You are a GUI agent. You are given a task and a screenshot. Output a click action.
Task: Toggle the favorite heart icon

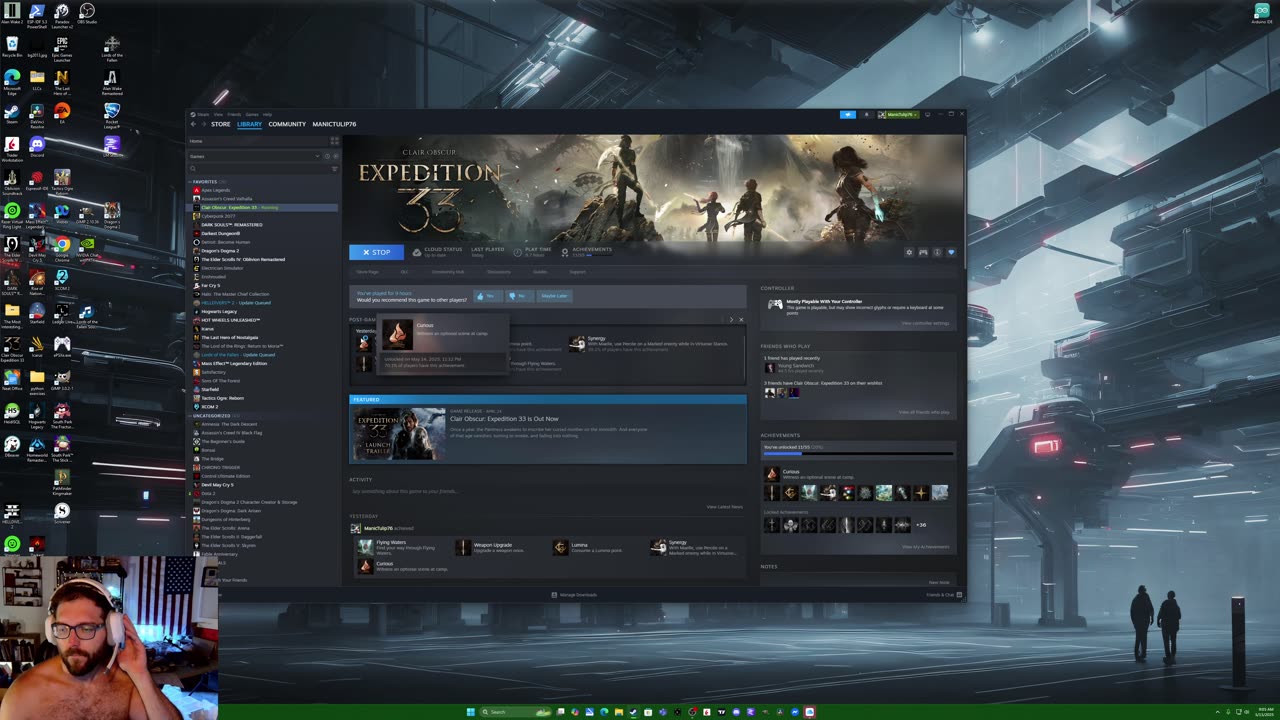(x=951, y=252)
